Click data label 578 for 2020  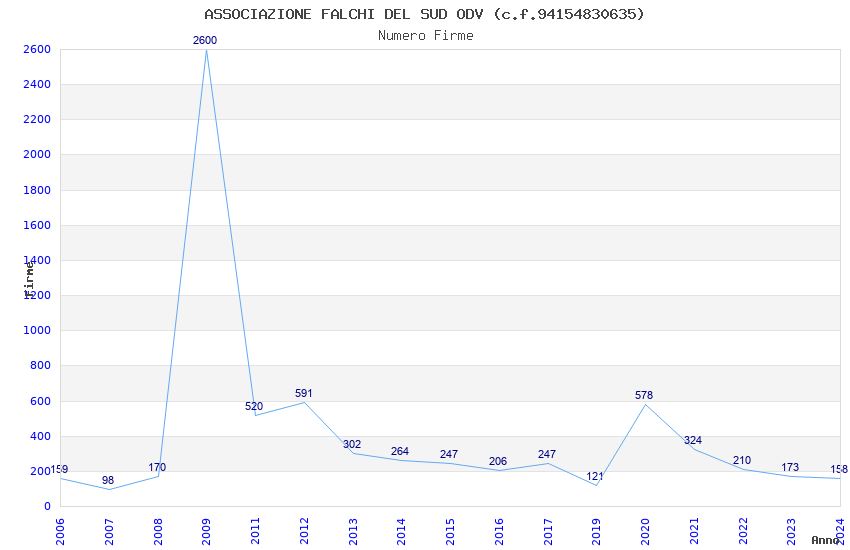(644, 395)
